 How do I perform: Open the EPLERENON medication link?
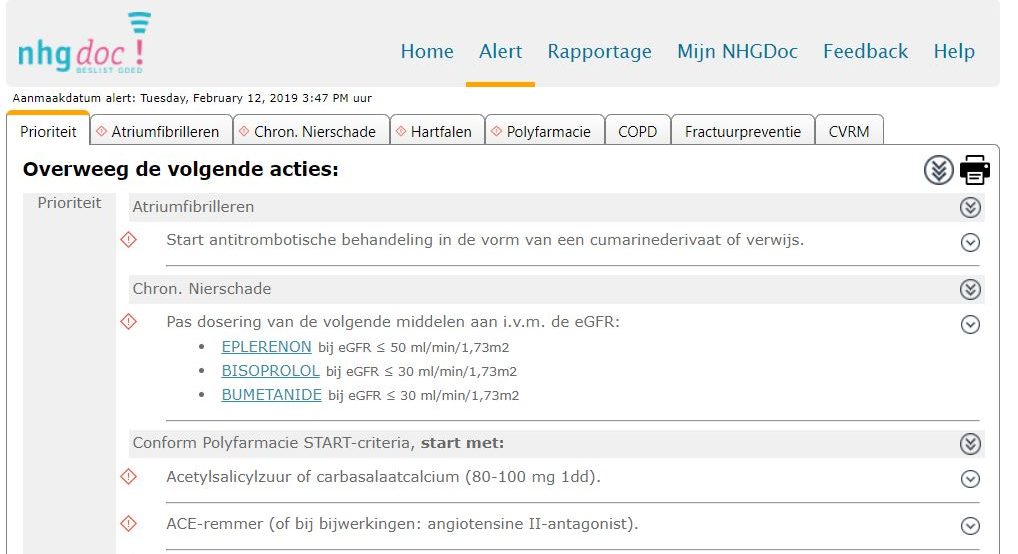coord(266,347)
